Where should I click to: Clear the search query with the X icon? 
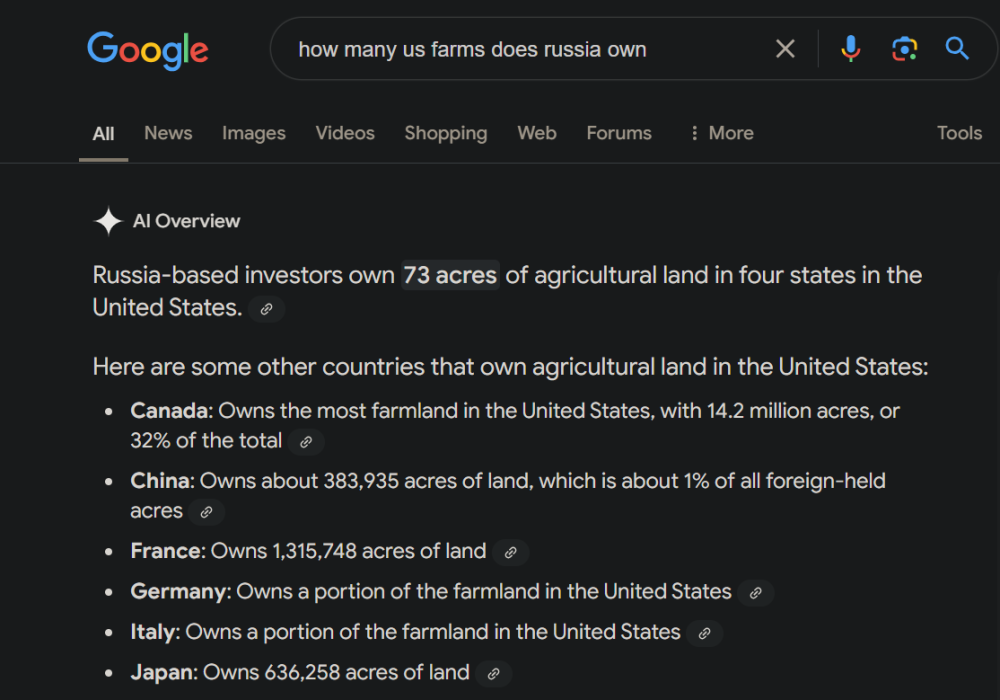pos(786,48)
